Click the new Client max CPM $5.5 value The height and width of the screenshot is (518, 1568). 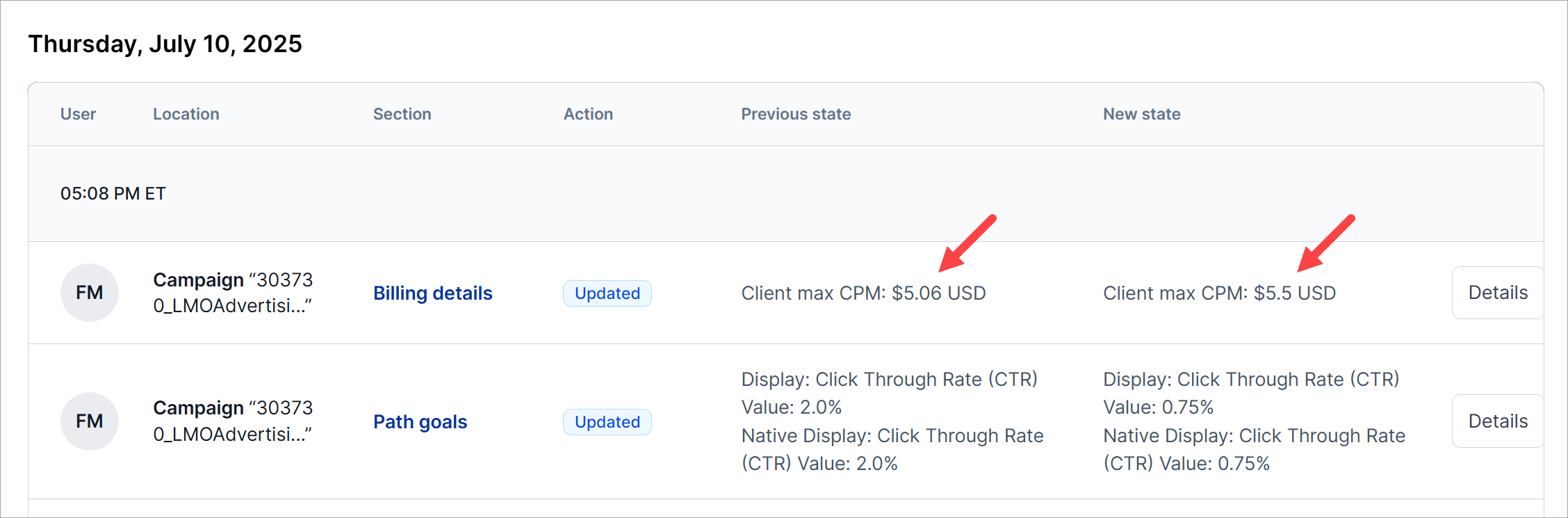pos(1219,293)
